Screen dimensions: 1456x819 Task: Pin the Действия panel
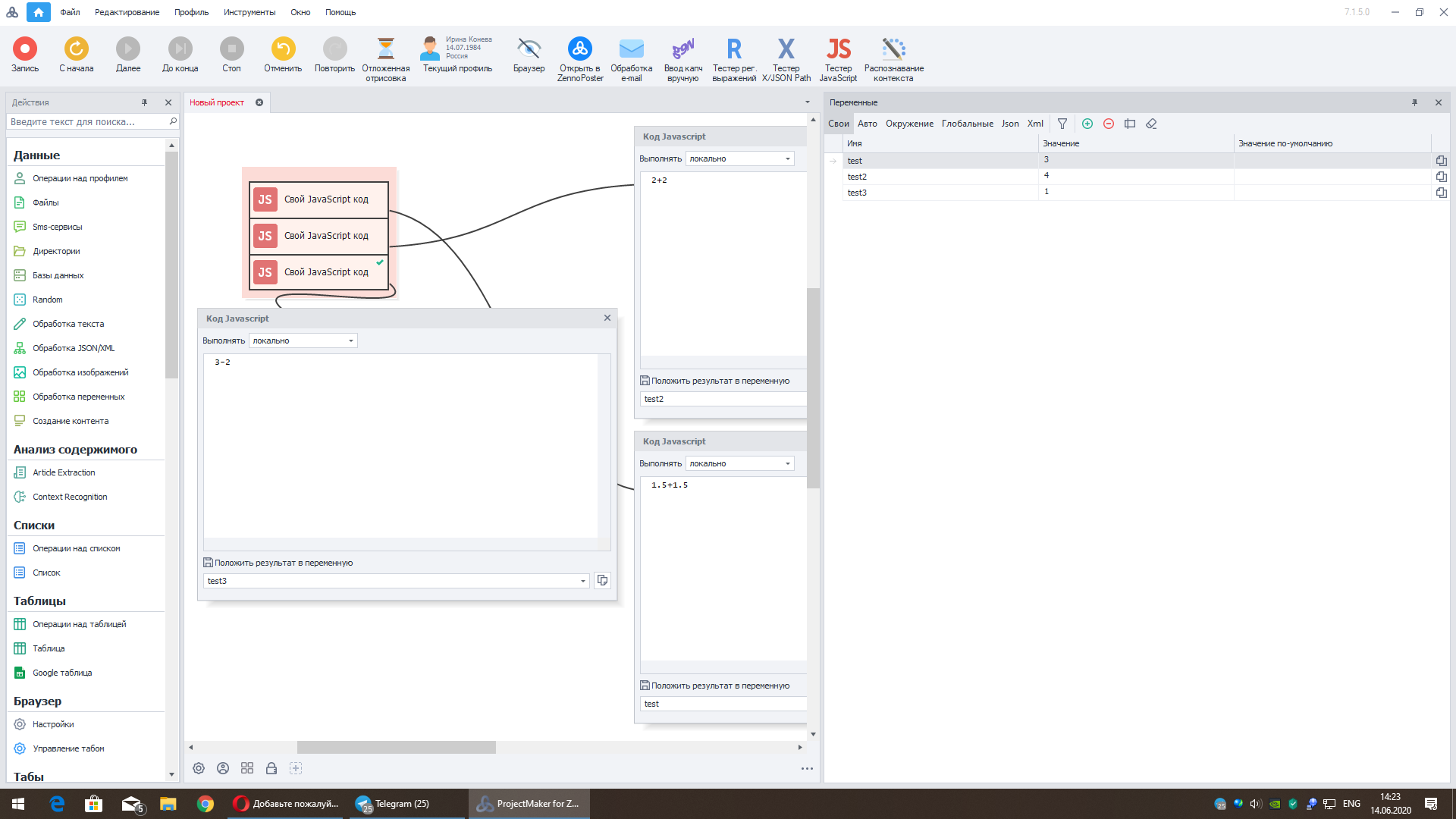[144, 102]
